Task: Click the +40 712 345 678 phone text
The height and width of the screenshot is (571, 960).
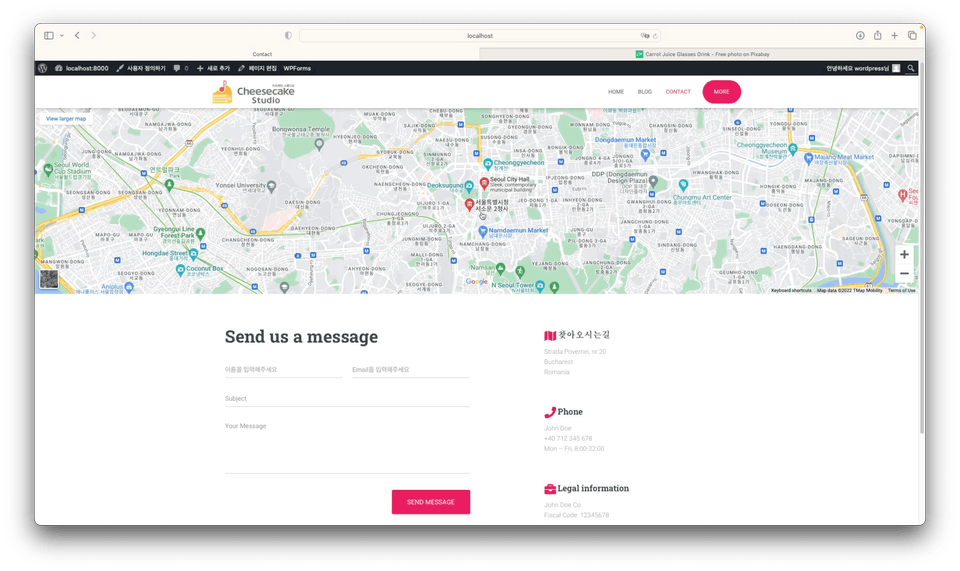Action: 568,438
